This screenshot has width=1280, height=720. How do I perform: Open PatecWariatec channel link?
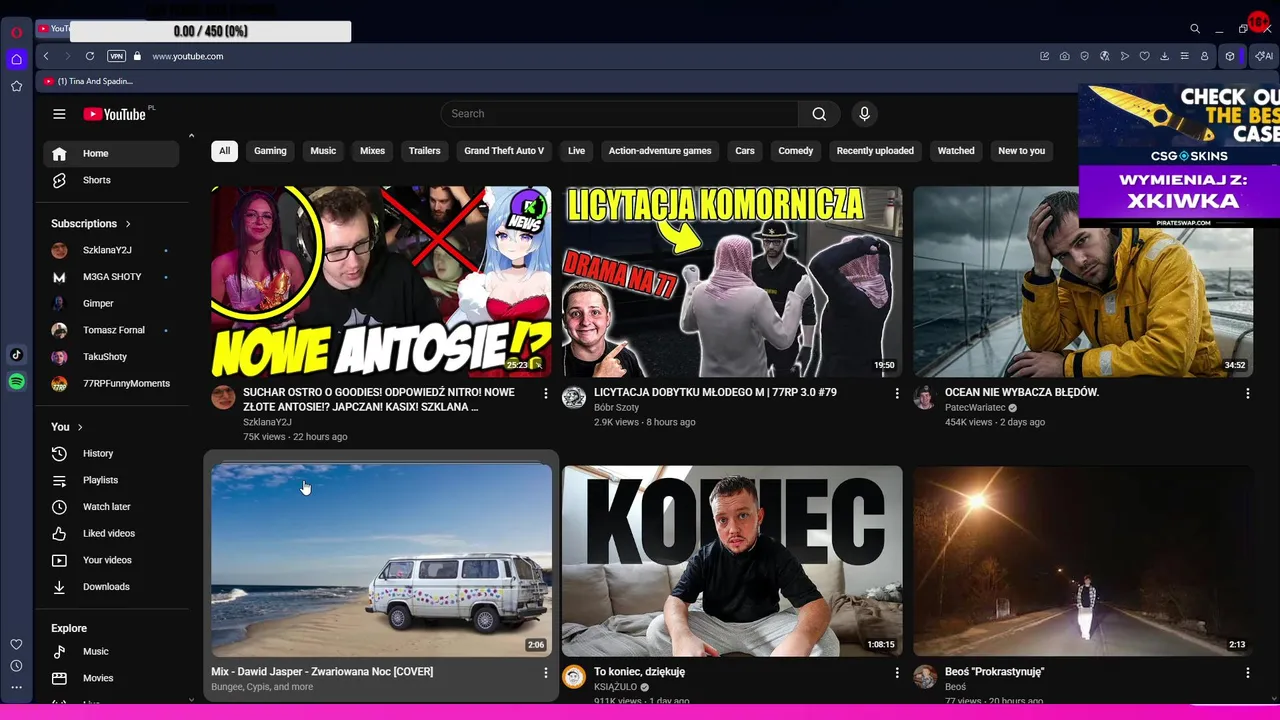click(975, 408)
